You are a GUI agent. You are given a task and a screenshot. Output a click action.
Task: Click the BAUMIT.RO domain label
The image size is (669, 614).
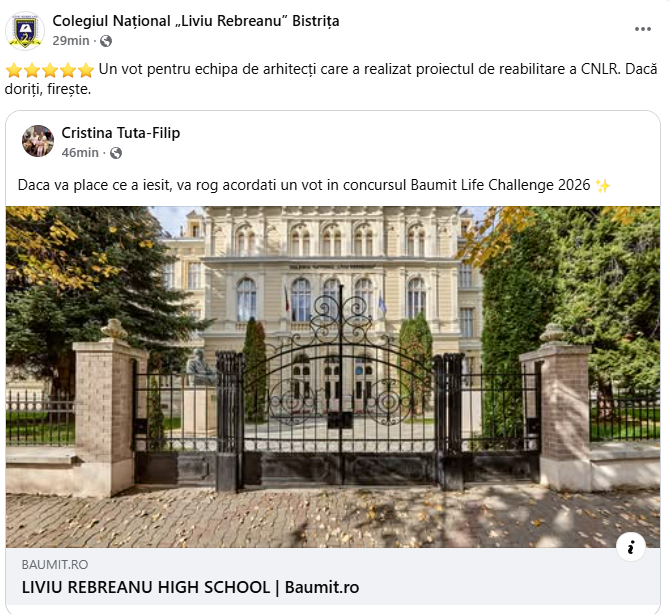coord(55,565)
